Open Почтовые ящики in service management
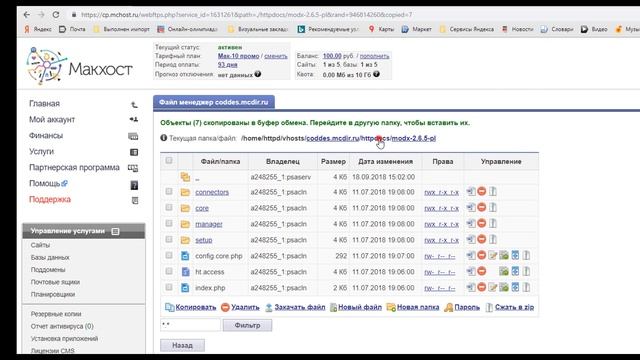This screenshot has width=640, height=360. pos(55,282)
